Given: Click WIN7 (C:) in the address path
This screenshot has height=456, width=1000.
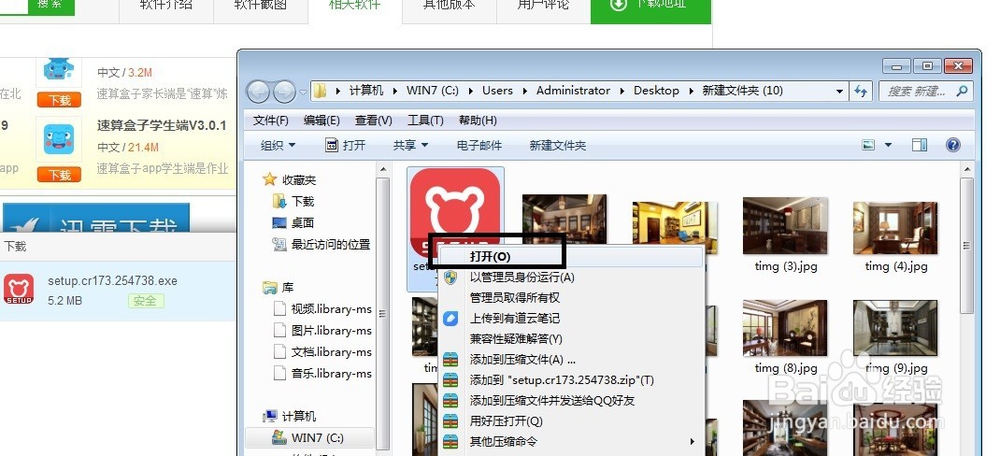Looking at the screenshot, I should pyautogui.click(x=432, y=91).
